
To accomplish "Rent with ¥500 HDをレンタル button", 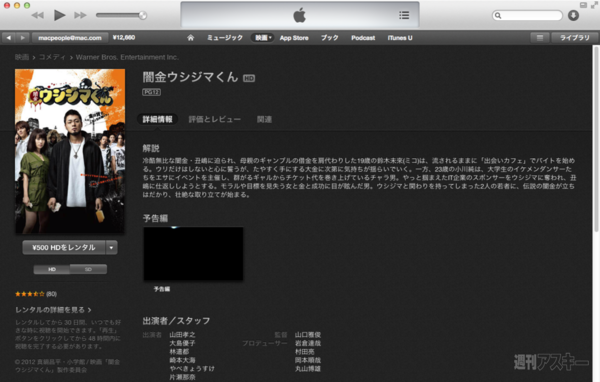I will click(64, 248).
